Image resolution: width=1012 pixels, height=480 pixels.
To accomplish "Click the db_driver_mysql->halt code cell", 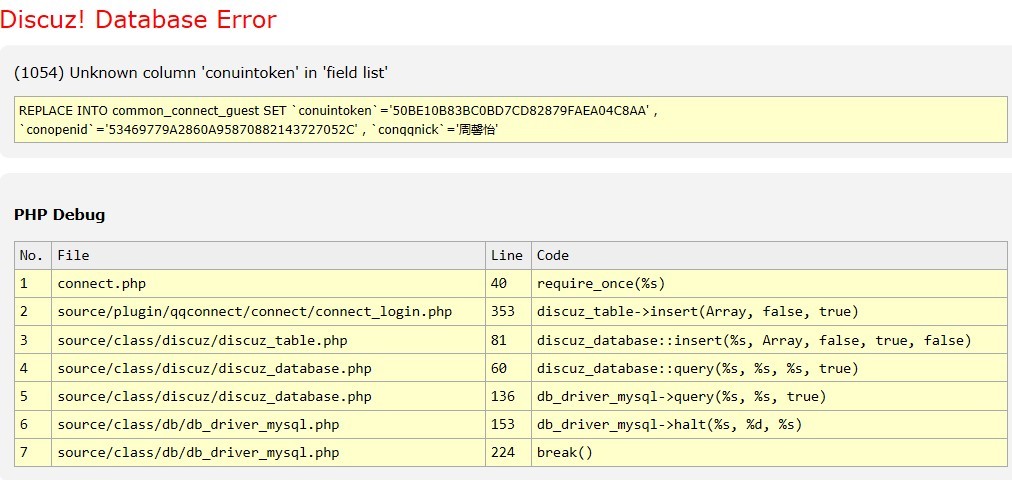I will [669, 425].
